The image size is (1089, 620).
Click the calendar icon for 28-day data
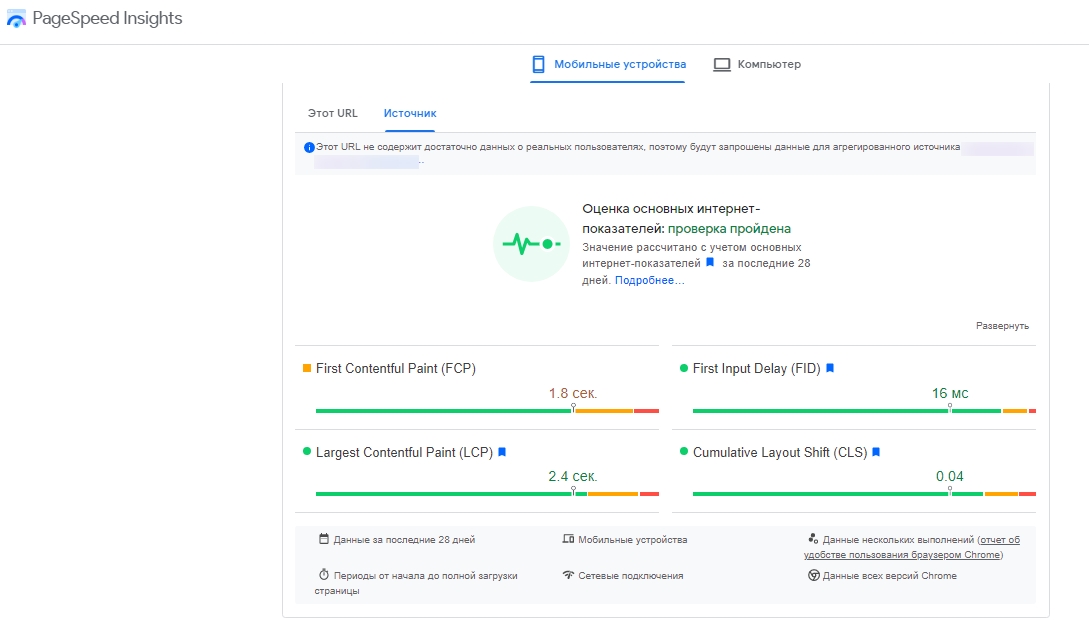click(323, 539)
